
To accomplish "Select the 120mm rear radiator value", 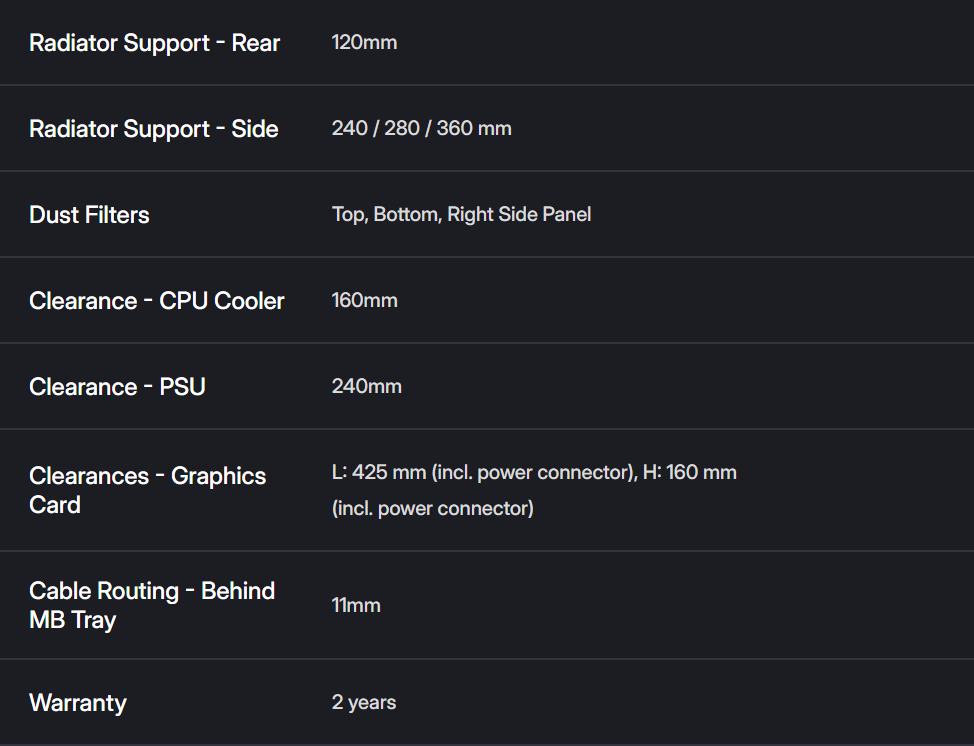I will pyautogui.click(x=364, y=43).
